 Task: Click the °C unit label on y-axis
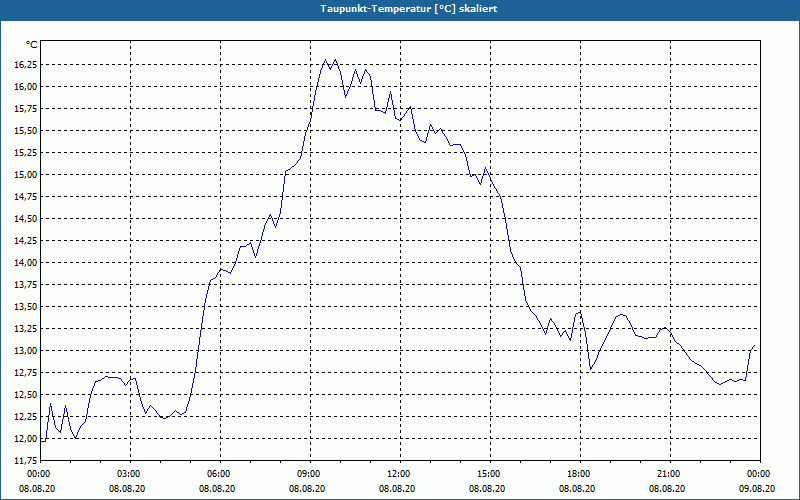click(x=32, y=45)
